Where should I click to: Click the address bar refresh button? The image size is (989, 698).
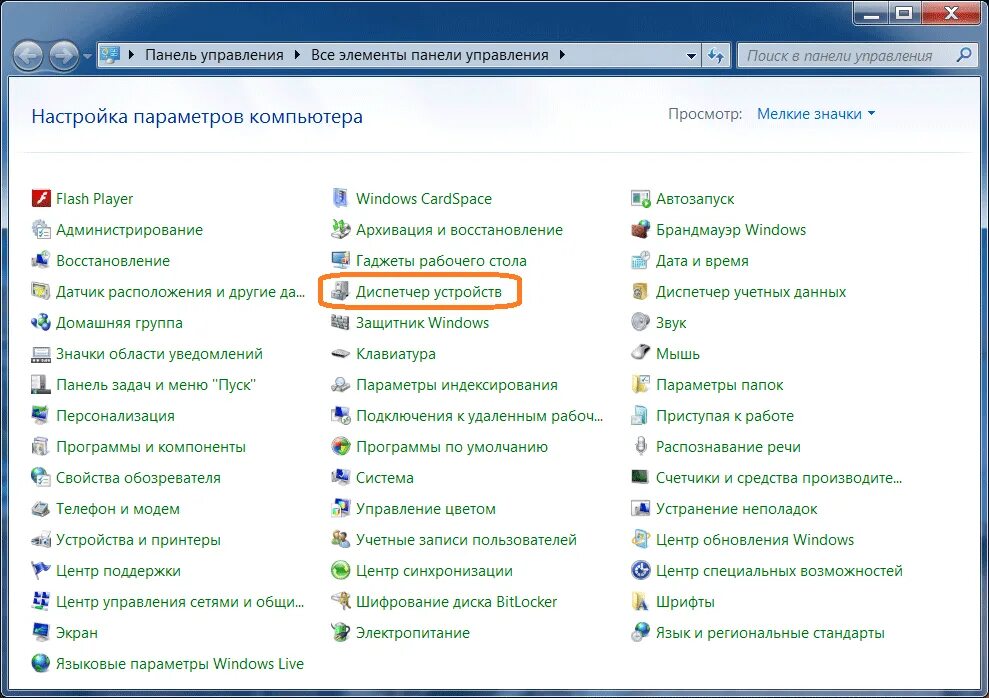click(716, 55)
